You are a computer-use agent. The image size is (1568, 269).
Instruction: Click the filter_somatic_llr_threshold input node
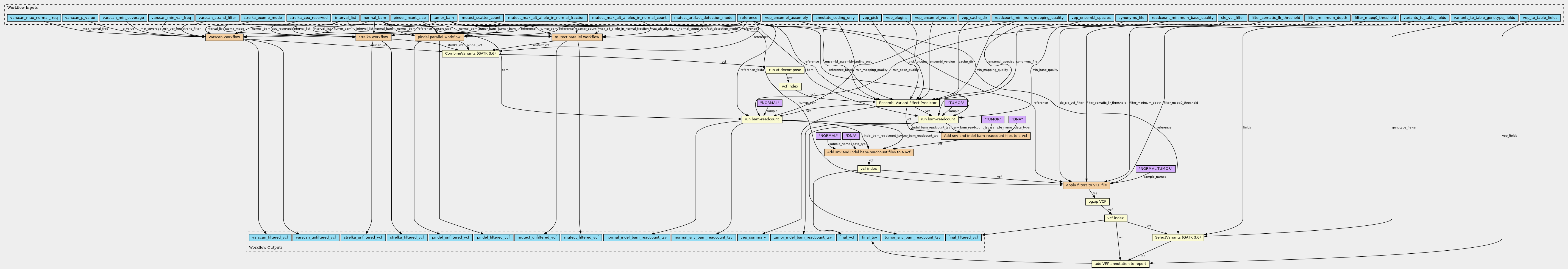[1275, 18]
